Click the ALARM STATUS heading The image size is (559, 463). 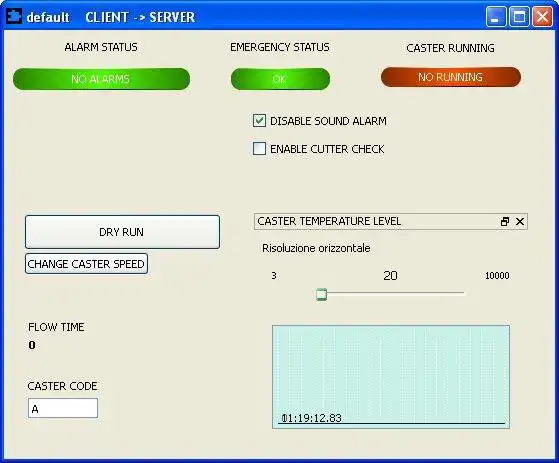[x=101, y=47]
